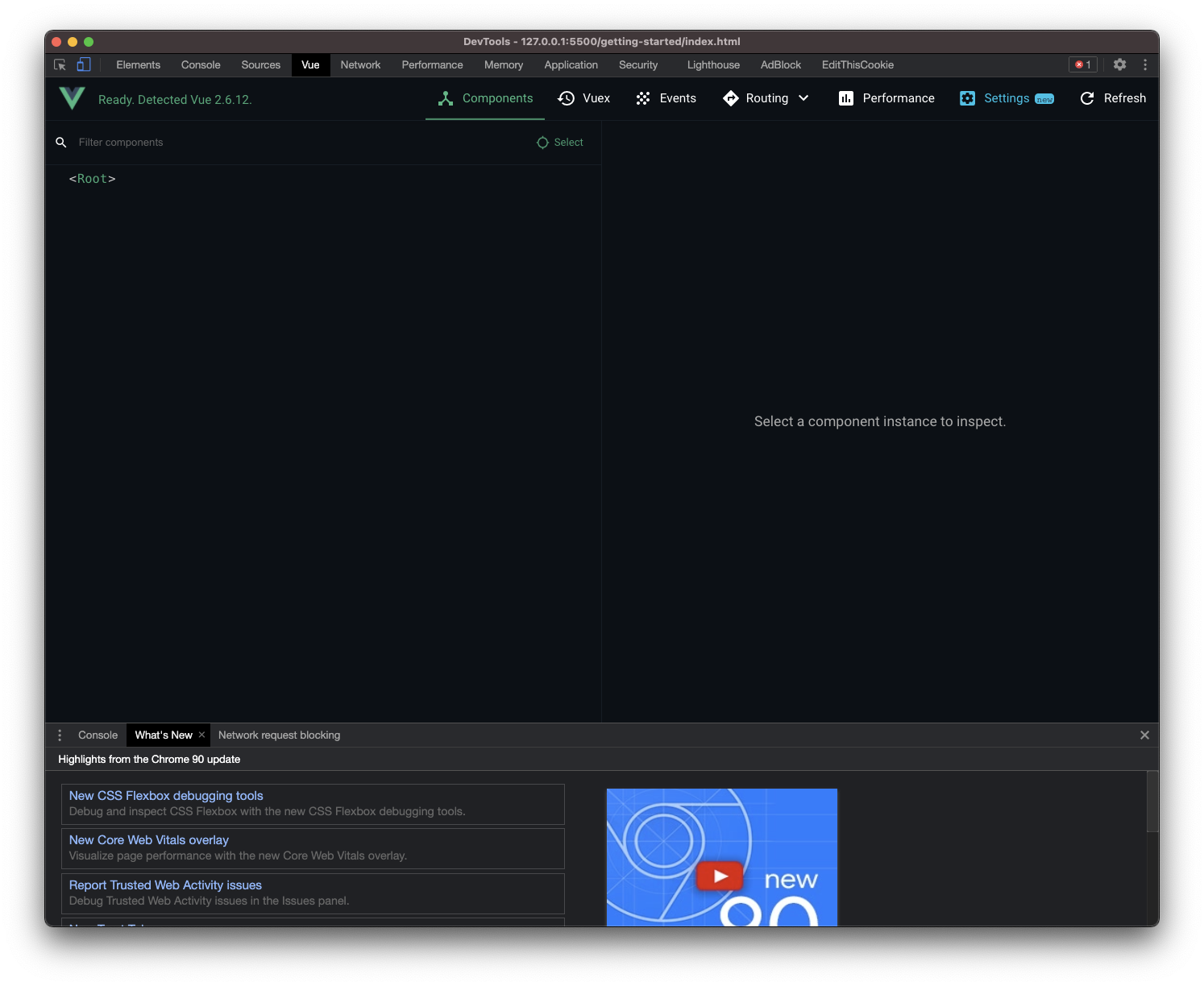Click the Select component button label

pos(568,143)
